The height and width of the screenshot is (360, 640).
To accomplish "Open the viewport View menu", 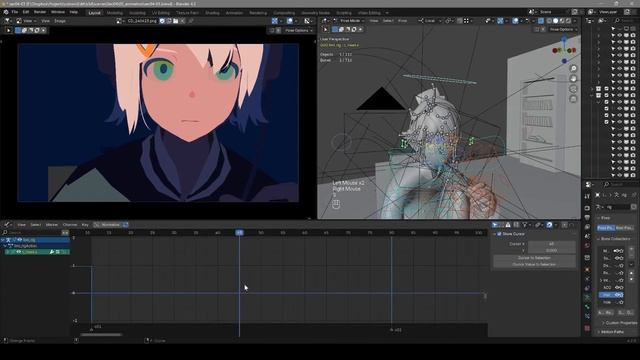I will [373, 20].
